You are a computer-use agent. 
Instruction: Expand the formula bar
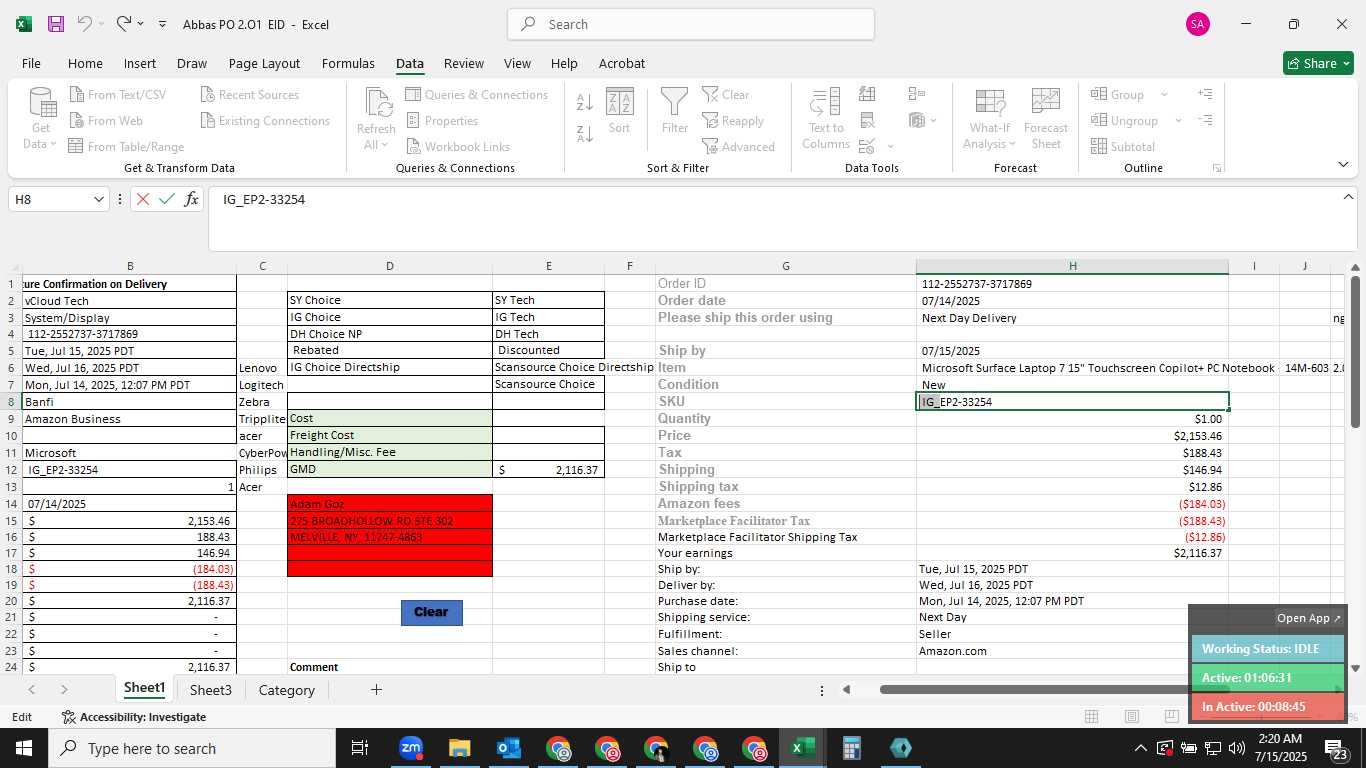click(x=1348, y=197)
